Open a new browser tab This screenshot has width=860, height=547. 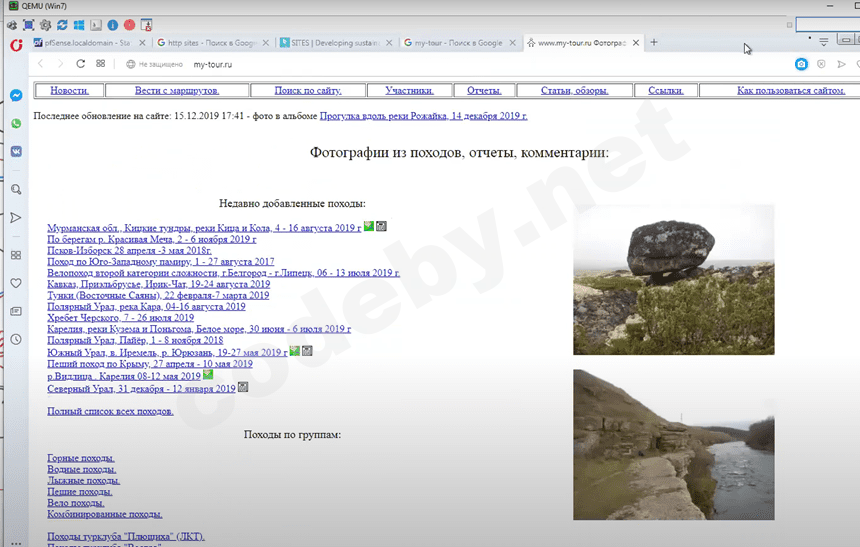point(654,43)
